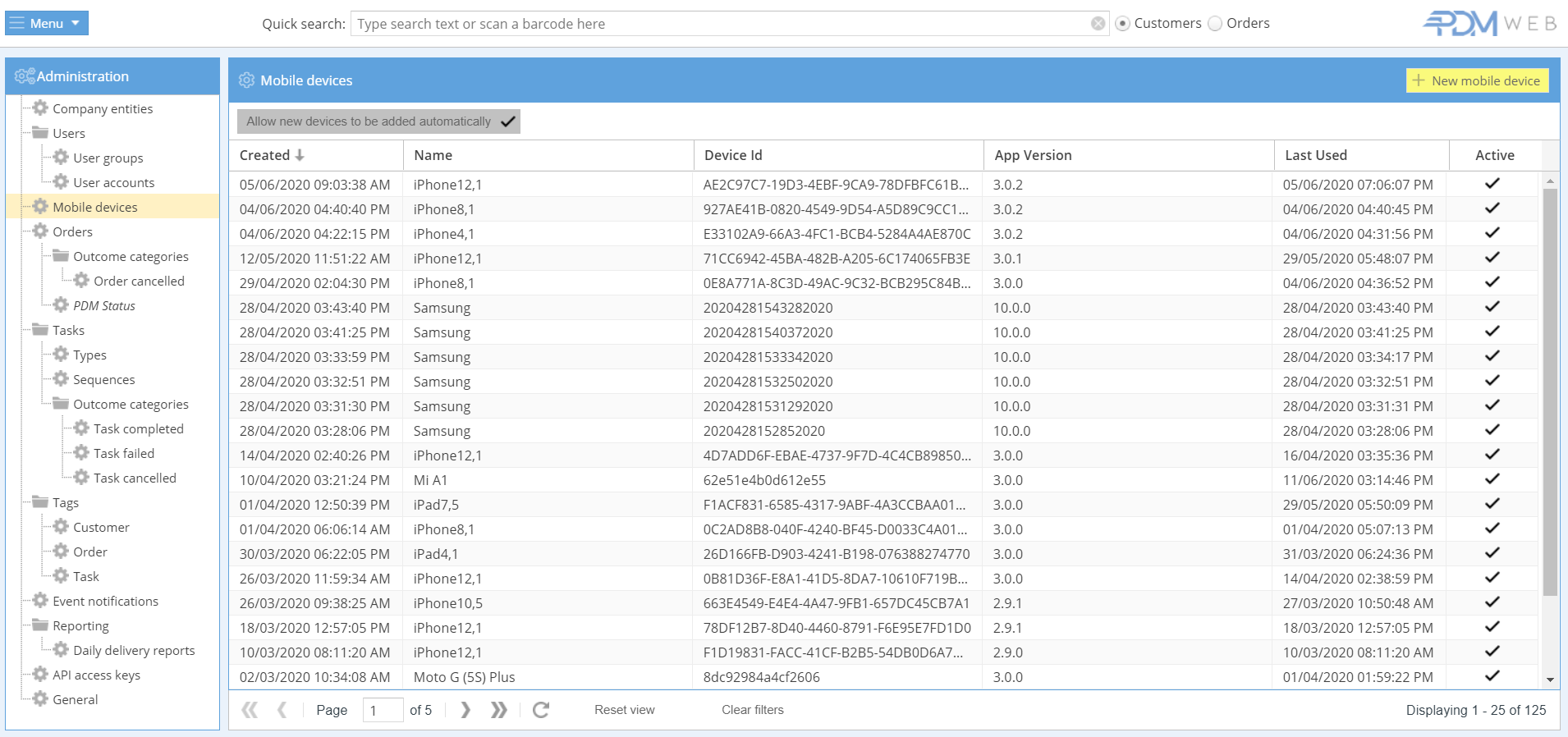Clear the quick search field icon
Image resolution: width=1568 pixels, height=737 pixels.
[1098, 24]
